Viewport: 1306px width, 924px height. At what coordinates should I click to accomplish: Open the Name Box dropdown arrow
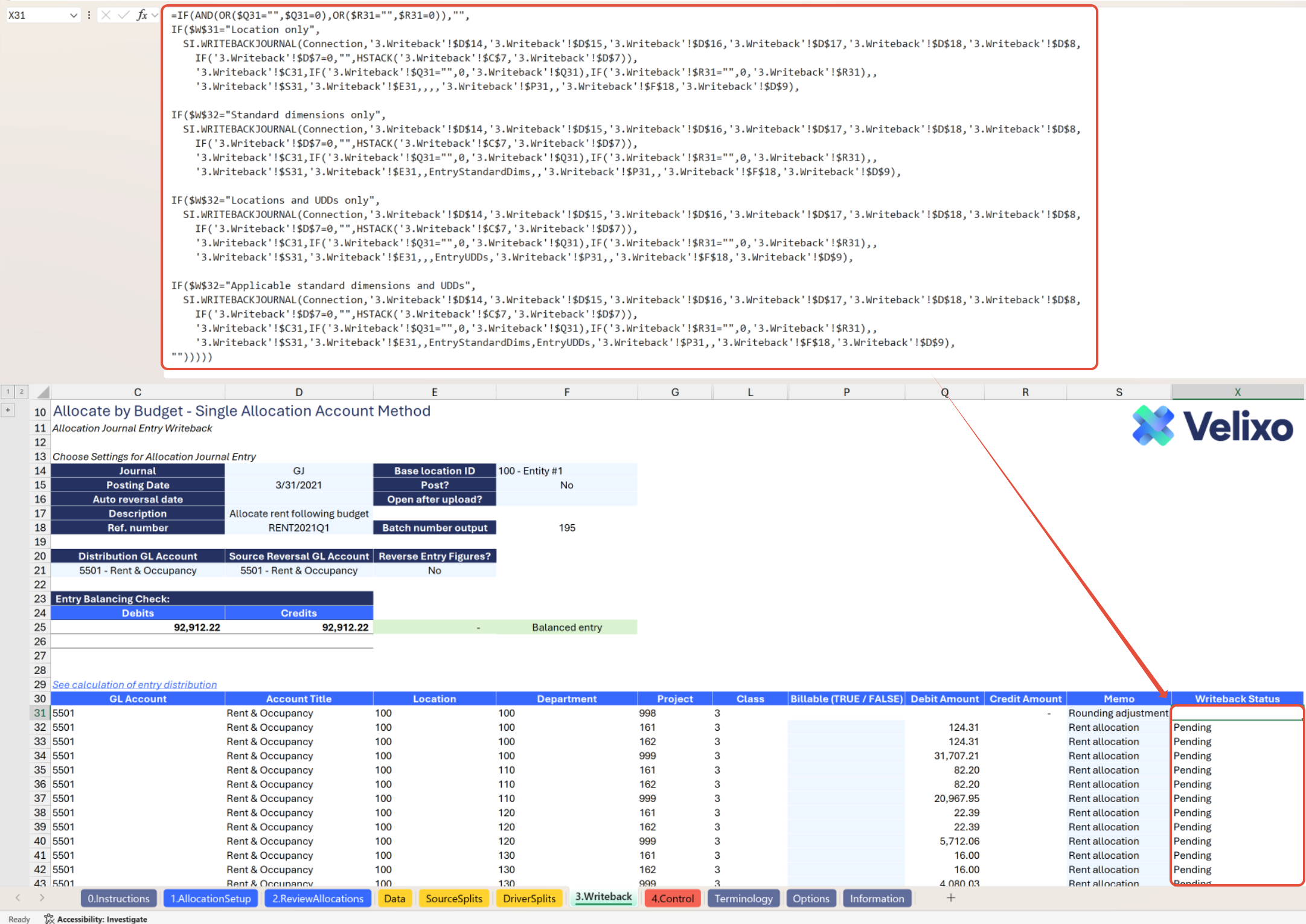(73, 15)
